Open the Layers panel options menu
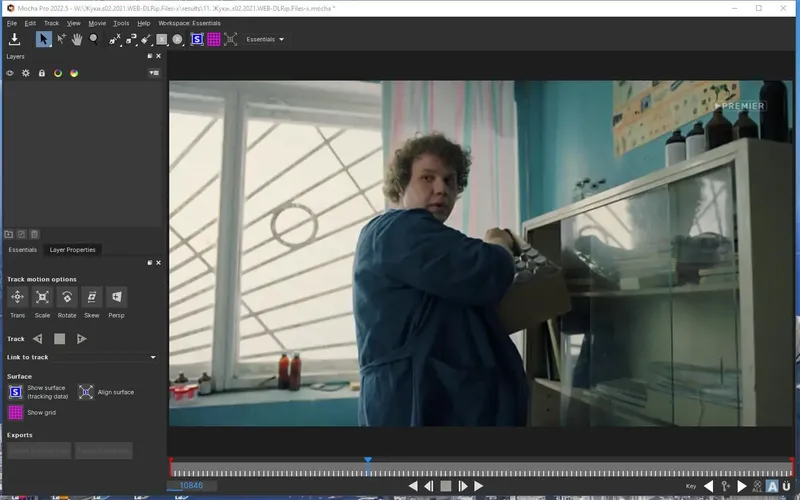Screen dimensions: 800x500 154,73
